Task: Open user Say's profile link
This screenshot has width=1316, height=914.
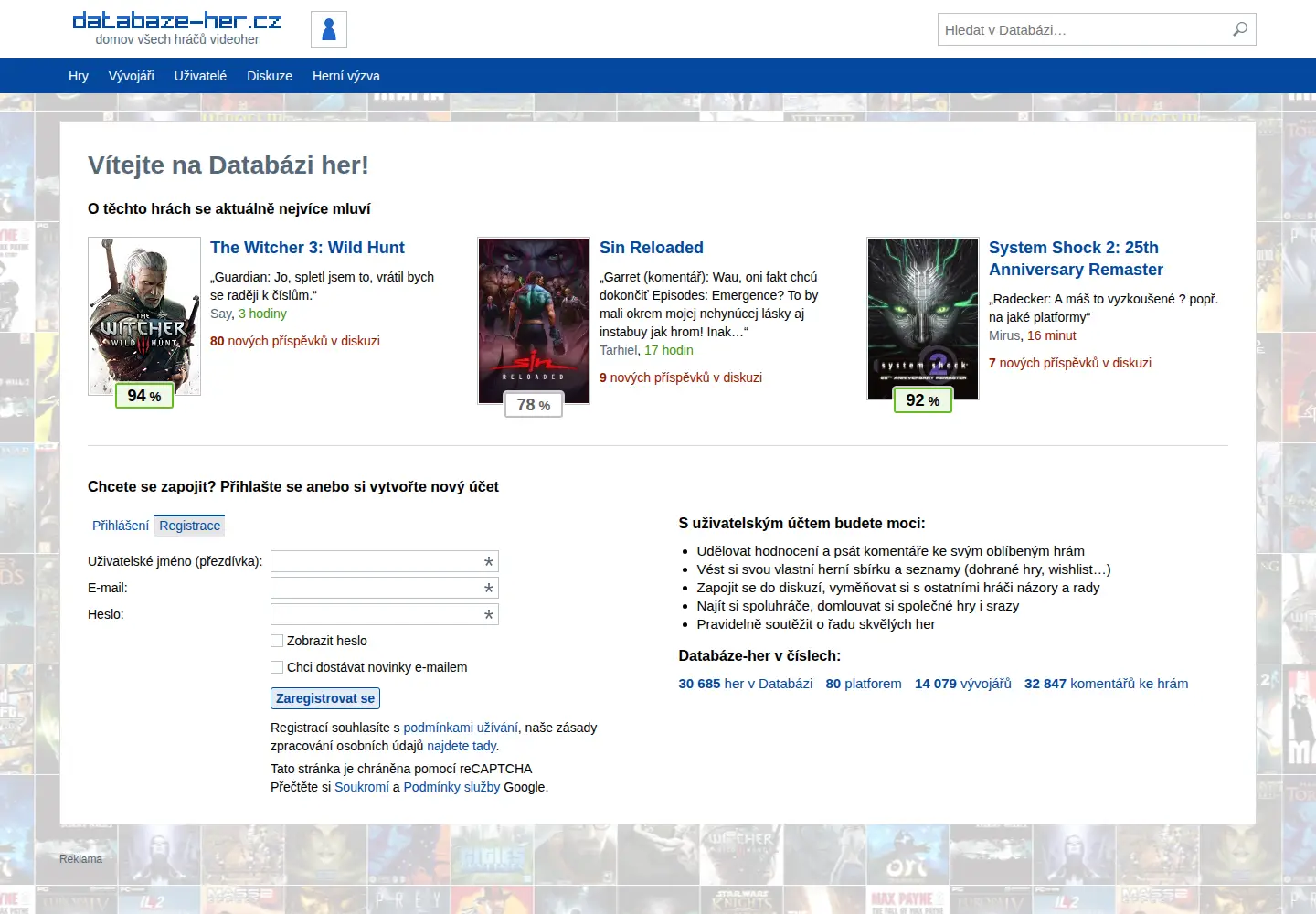Action: tap(221, 314)
